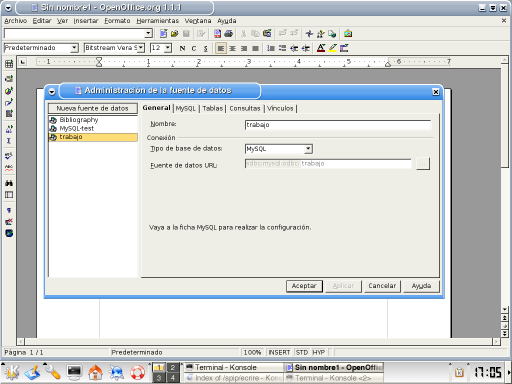Toggle italic formatting (C button)

click(x=194, y=48)
